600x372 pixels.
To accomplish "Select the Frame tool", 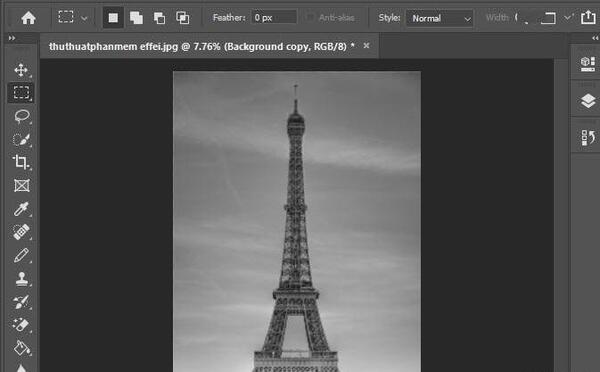I will point(21,186).
